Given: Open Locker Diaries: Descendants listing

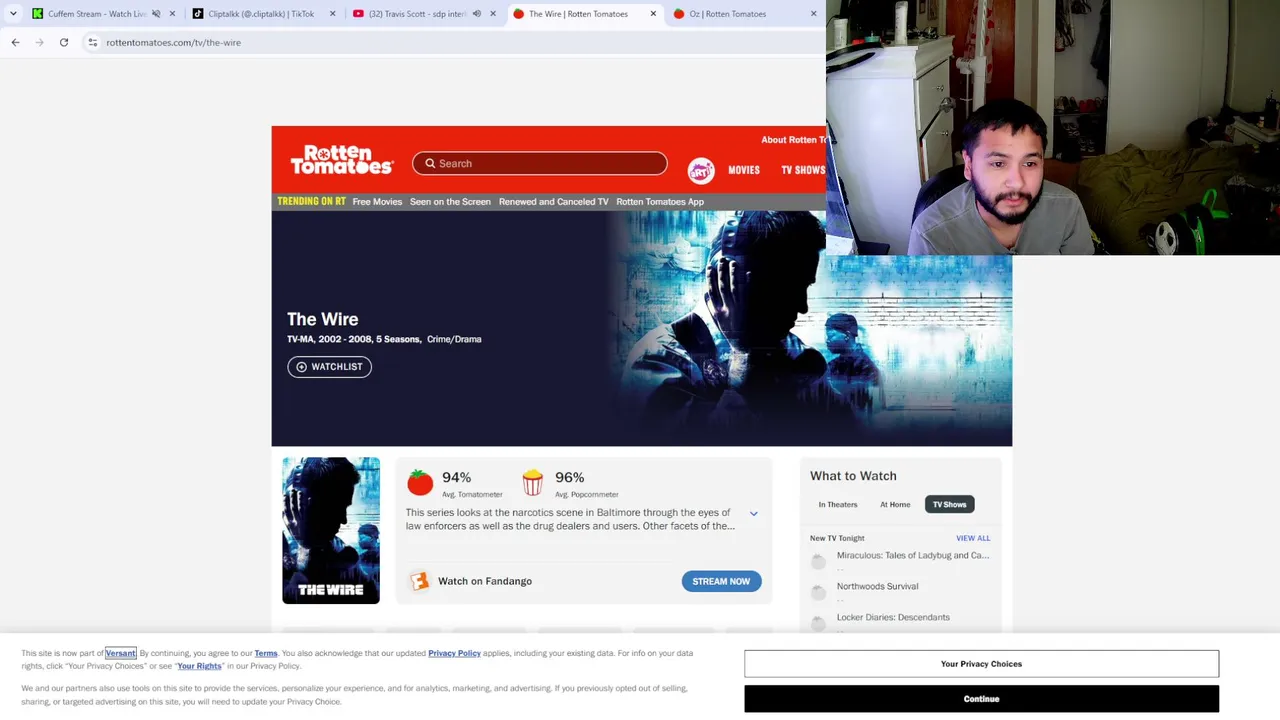Looking at the screenshot, I should pos(893,618).
